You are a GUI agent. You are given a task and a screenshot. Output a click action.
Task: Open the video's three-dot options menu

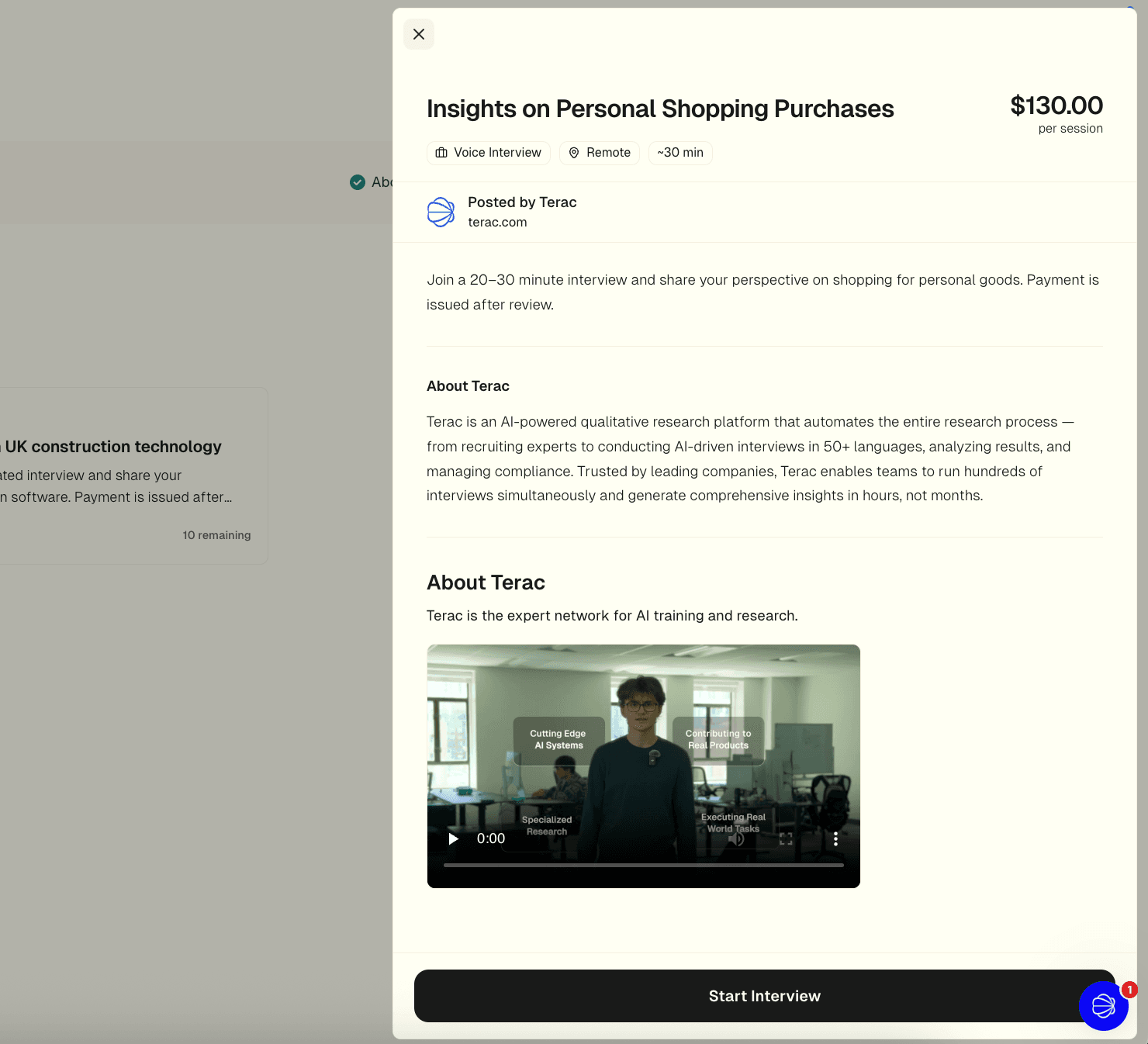835,838
